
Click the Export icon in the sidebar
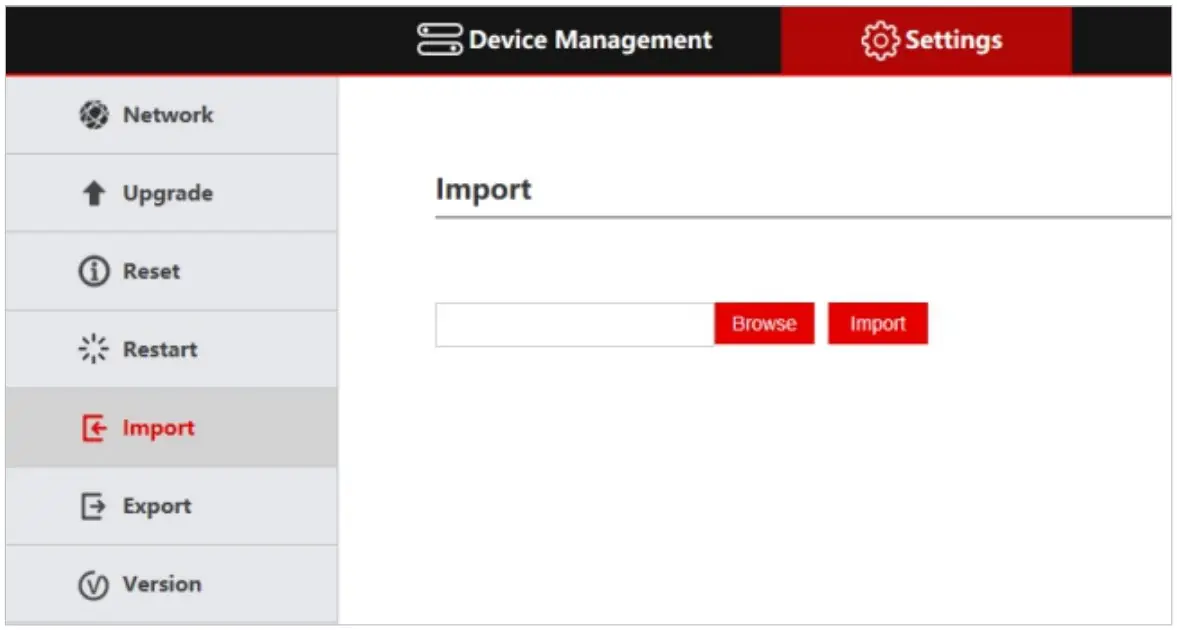(92, 506)
